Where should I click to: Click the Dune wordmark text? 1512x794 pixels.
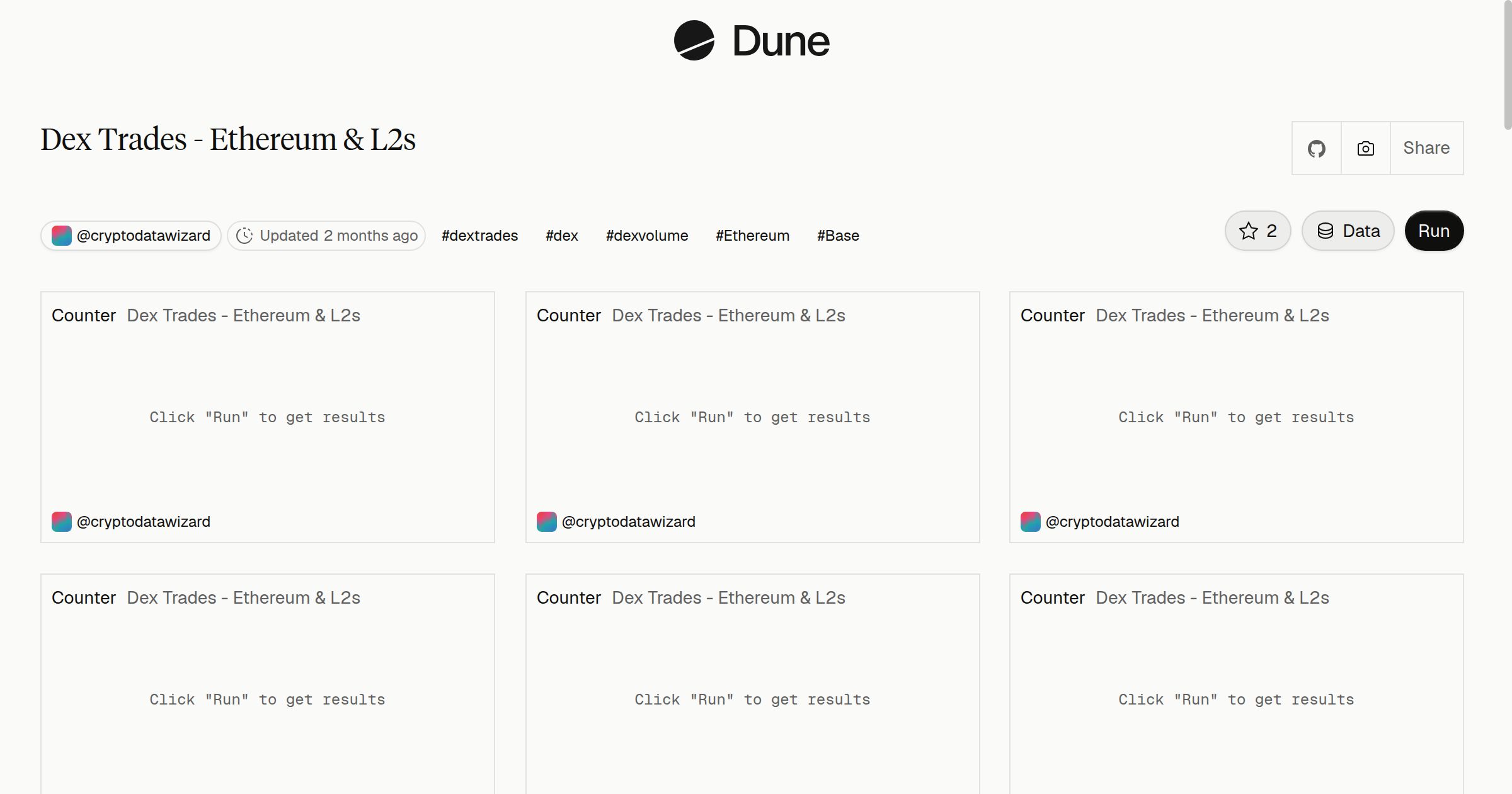click(781, 42)
